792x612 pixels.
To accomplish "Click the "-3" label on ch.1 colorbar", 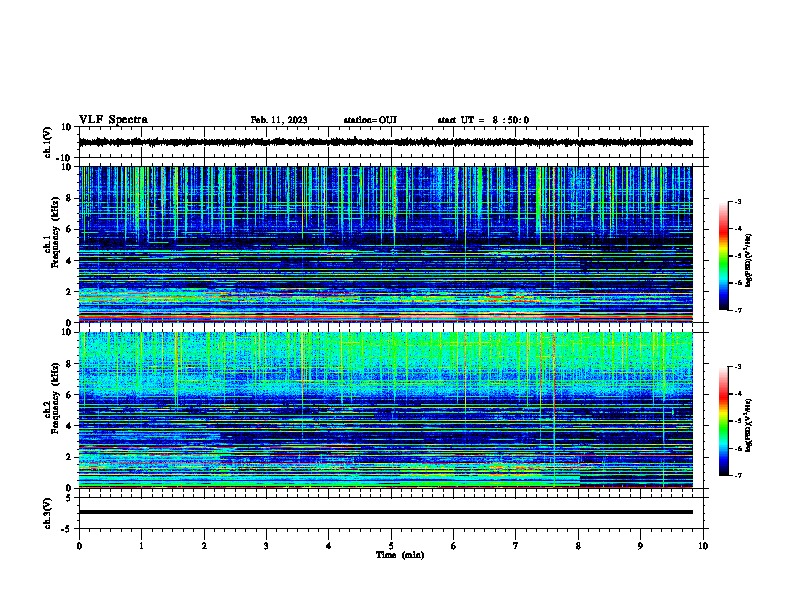I will tap(738, 202).
